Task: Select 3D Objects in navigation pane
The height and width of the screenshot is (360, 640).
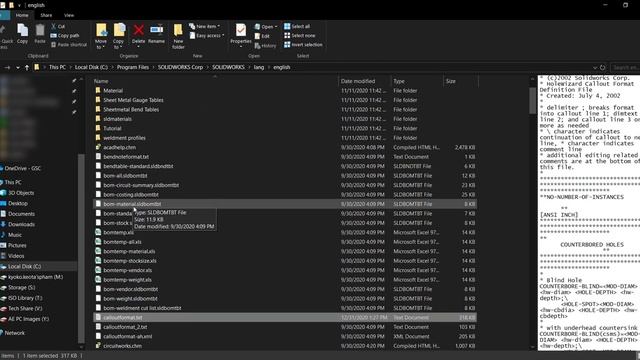Action: (x=21, y=193)
